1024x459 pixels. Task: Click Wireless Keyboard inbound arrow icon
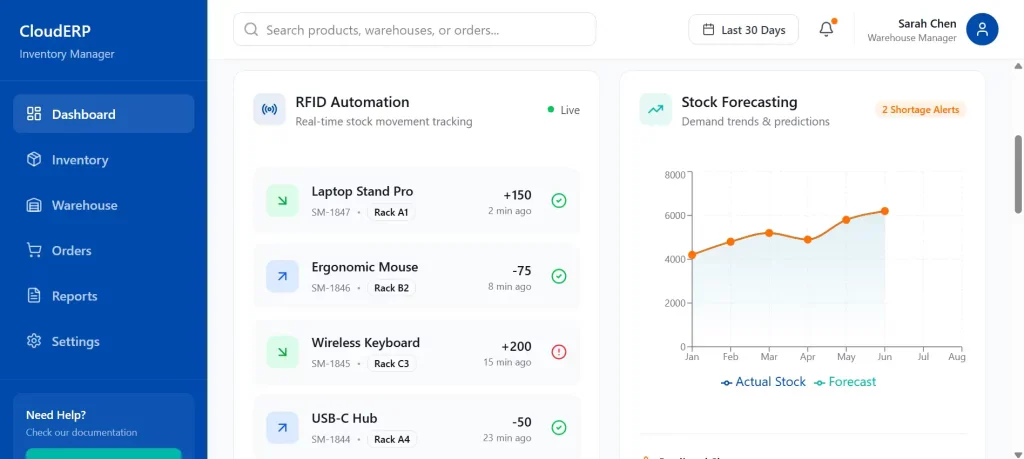pos(282,352)
